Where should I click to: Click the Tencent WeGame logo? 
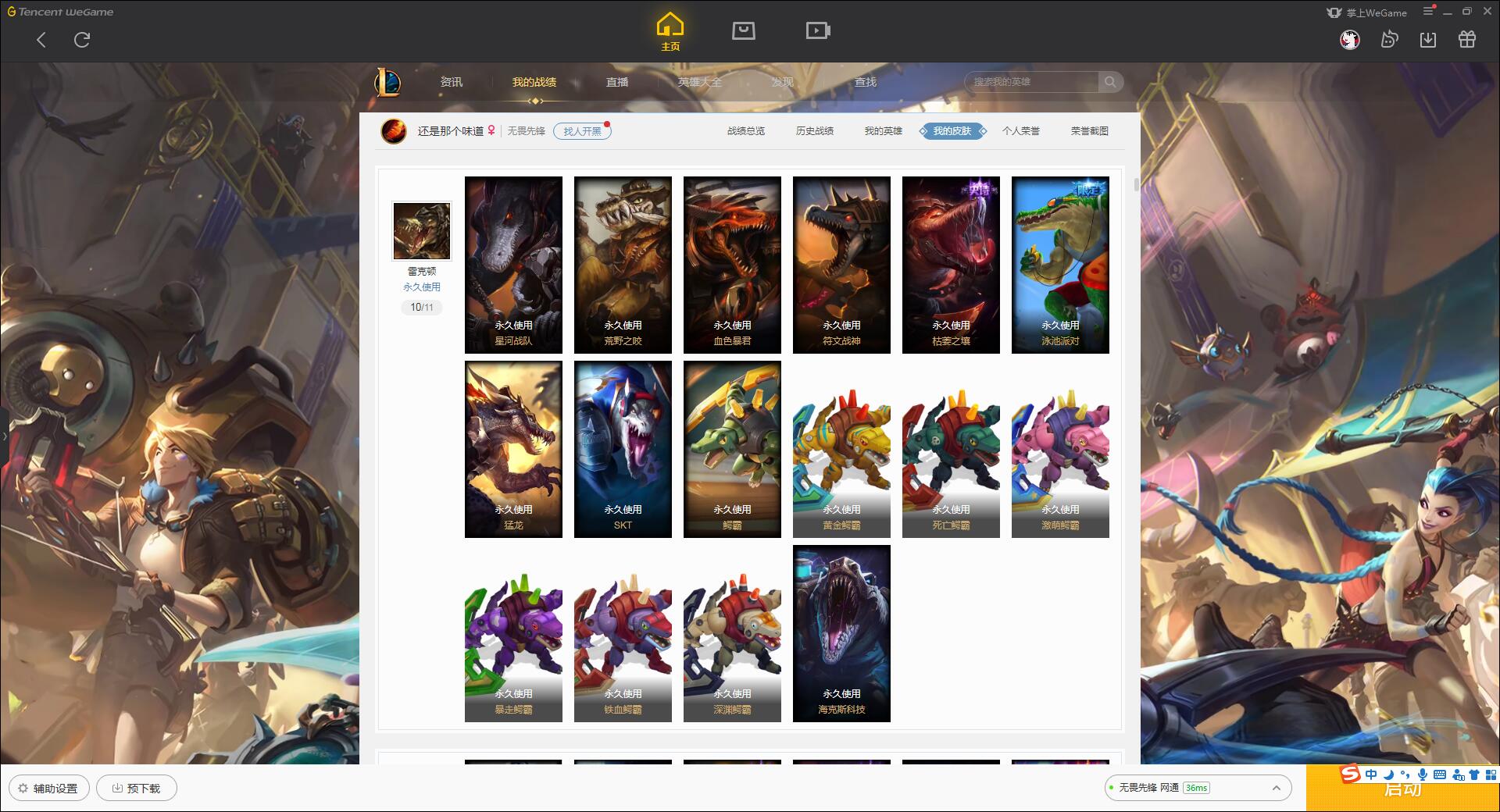[60, 12]
